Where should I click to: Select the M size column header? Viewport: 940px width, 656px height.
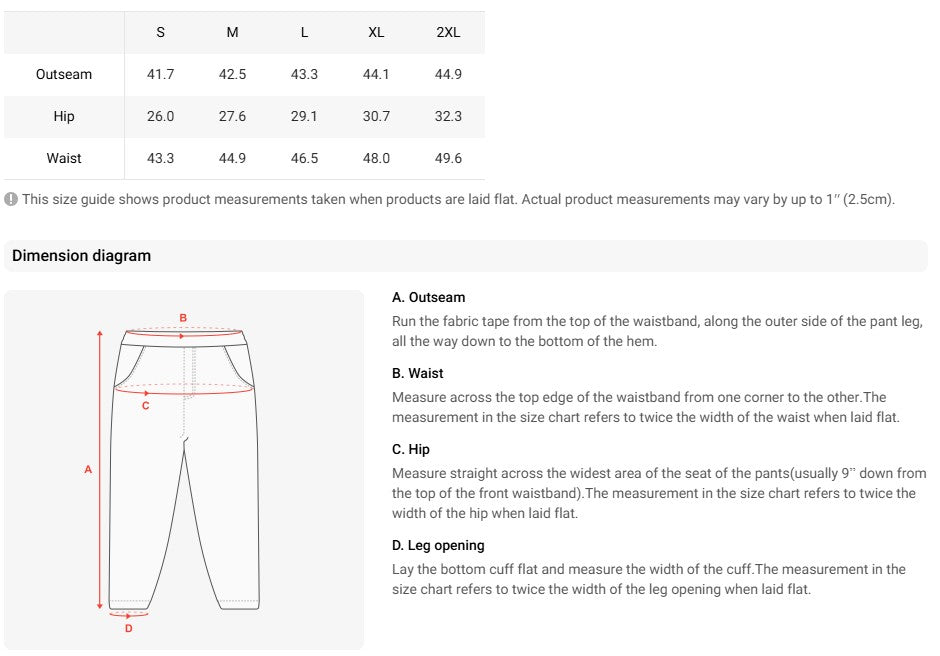(233, 32)
